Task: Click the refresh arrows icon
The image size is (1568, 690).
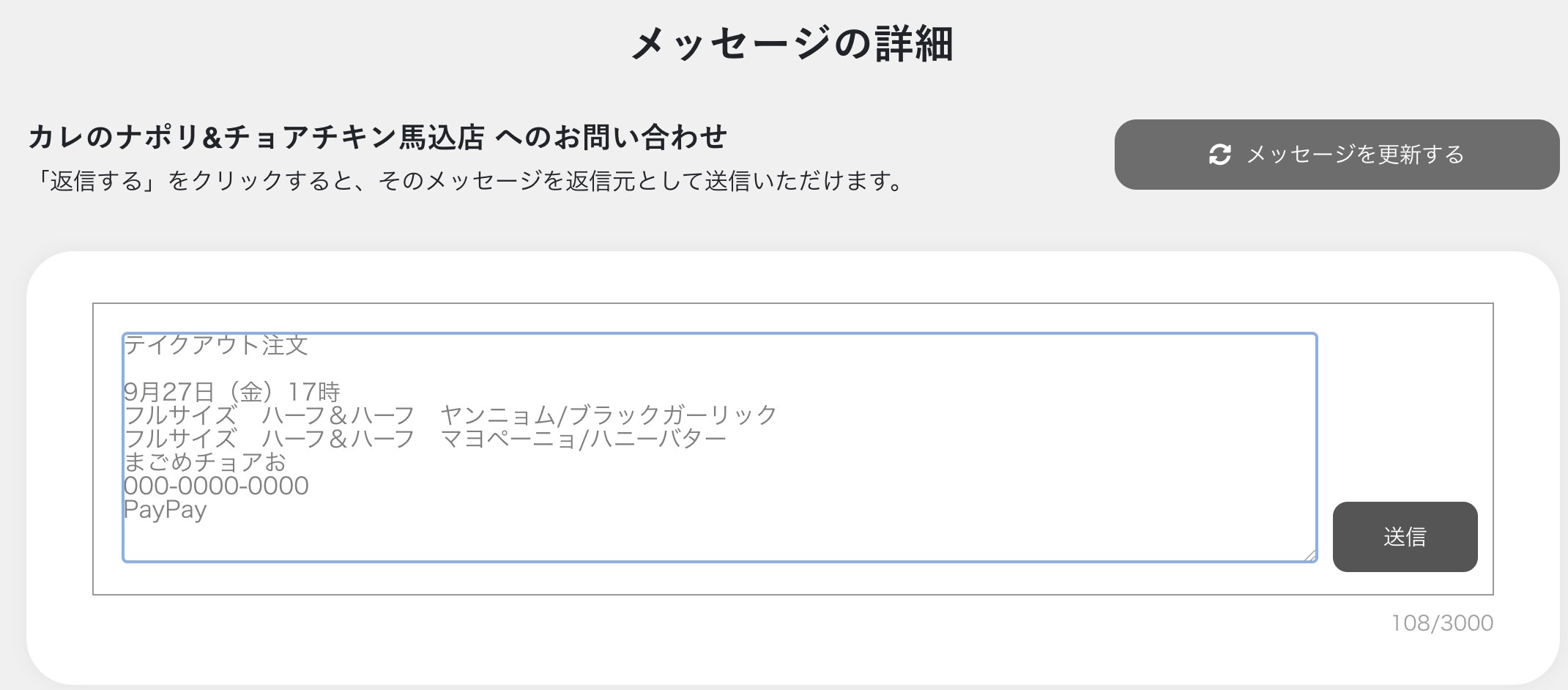Action: tap(1219, 155)
